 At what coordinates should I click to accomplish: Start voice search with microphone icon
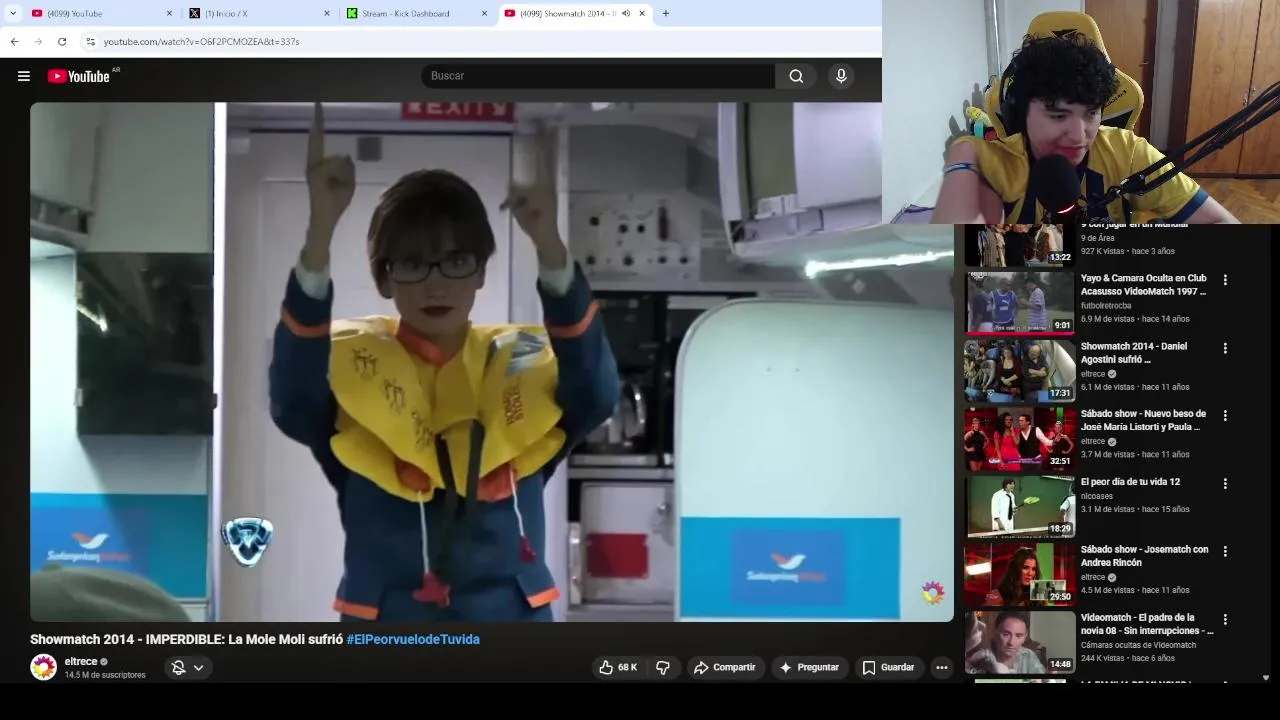(841, 76)
